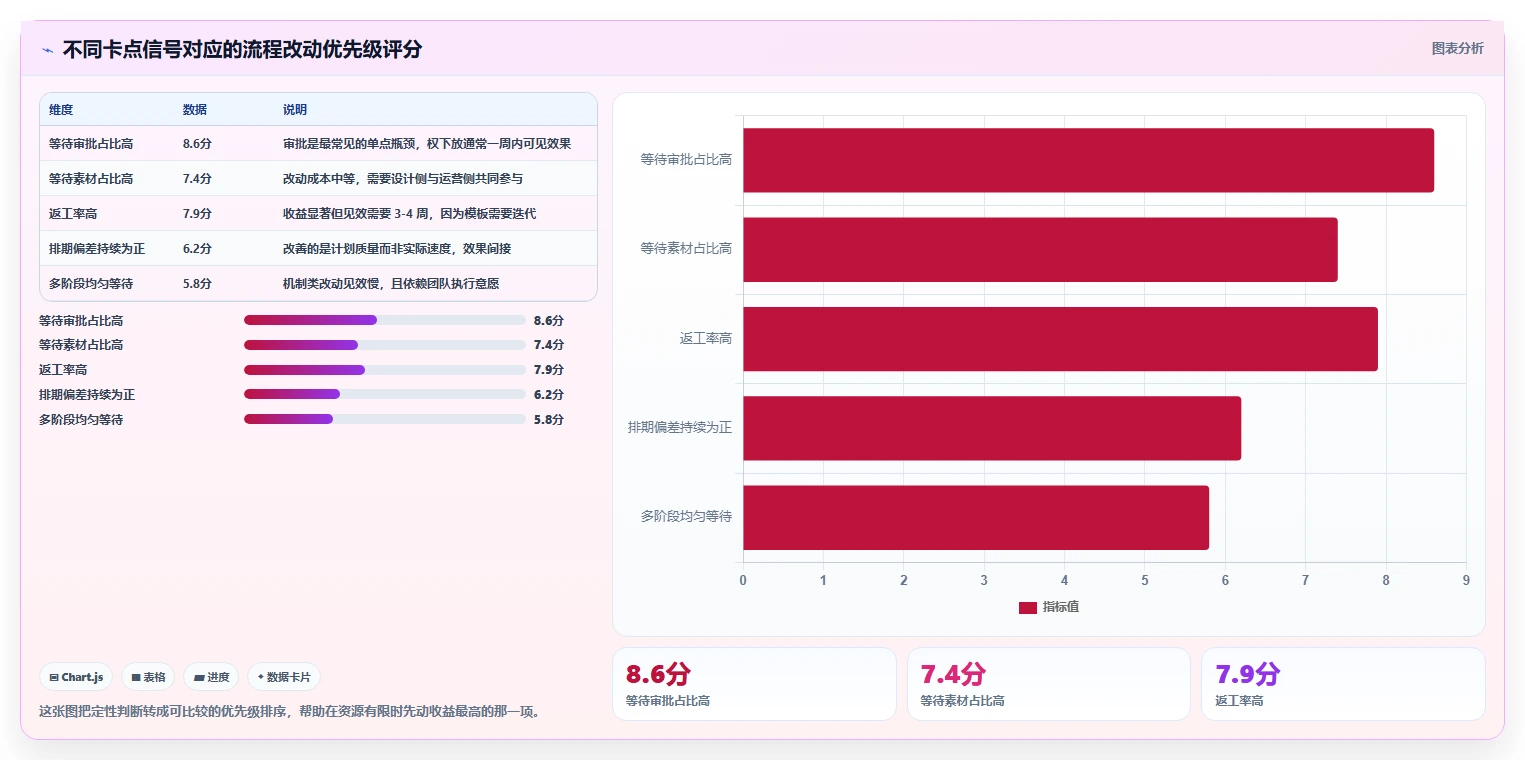Click the footer caption starting 这张图把定性判断
Viewport: 1525px width, 760px height.
click(x=290, y=712)
